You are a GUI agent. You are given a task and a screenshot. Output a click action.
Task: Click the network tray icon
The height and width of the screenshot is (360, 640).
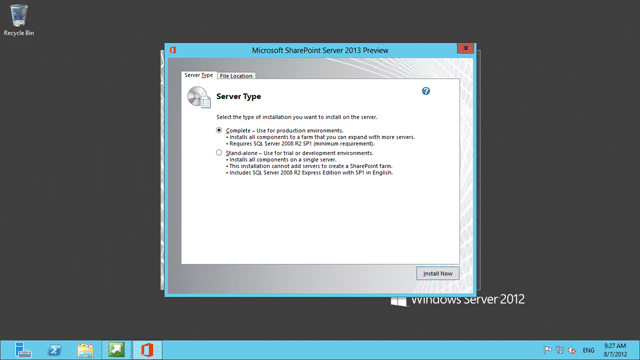point(560,350)
